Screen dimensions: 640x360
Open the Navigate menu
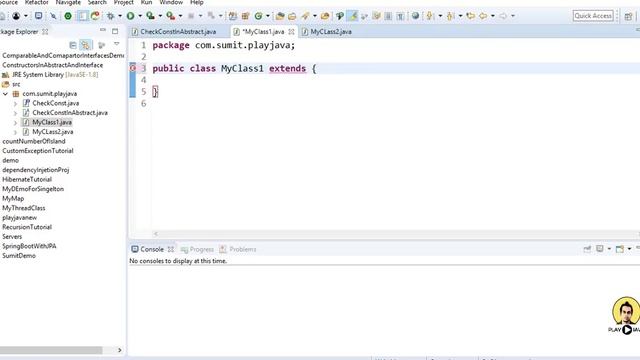tap(68, 2)
